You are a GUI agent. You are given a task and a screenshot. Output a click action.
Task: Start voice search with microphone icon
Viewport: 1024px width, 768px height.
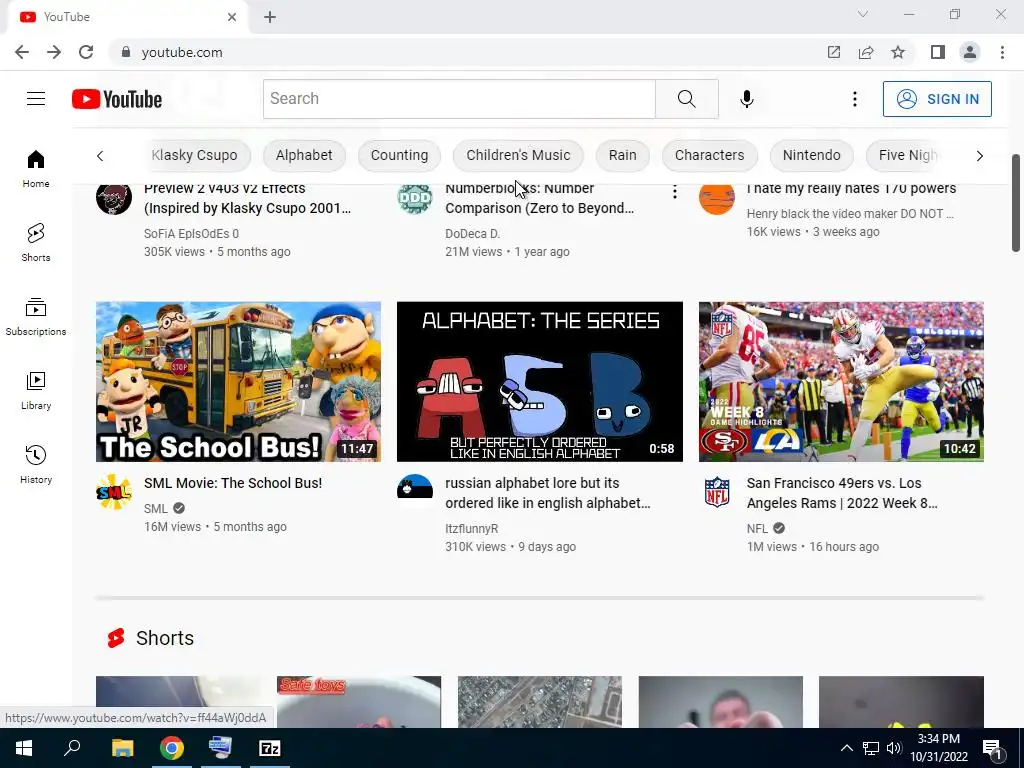coord(746,99)
